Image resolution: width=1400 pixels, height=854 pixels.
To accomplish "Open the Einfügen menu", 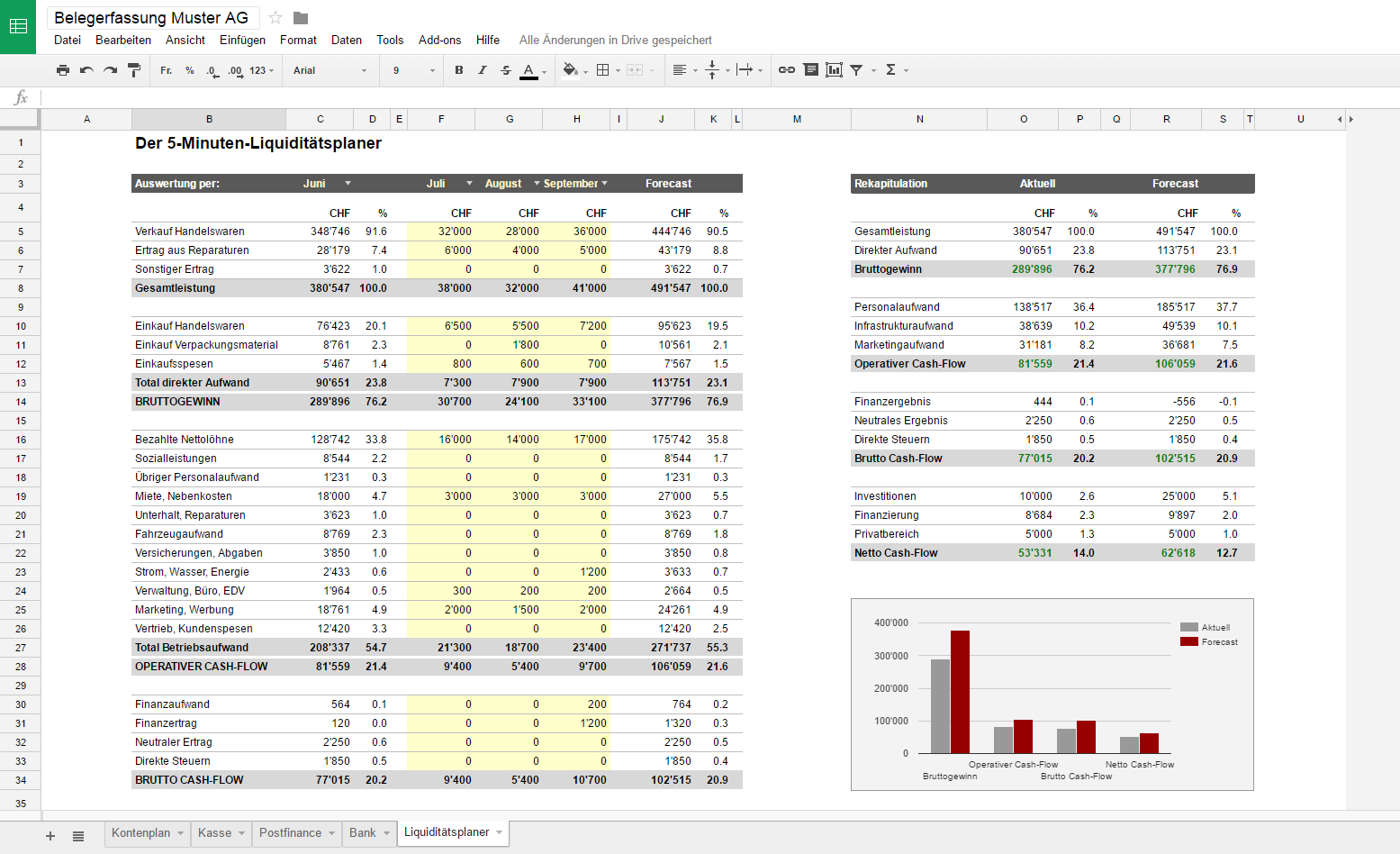I will [x=242, y=40].
